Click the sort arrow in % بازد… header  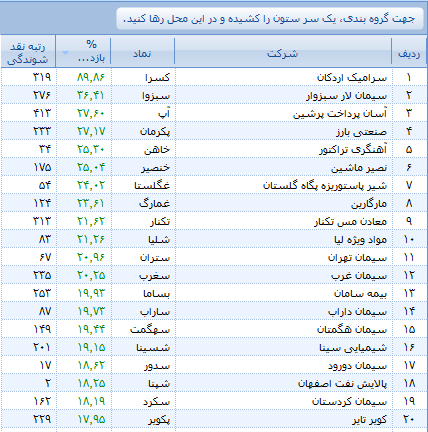(65, 53)
